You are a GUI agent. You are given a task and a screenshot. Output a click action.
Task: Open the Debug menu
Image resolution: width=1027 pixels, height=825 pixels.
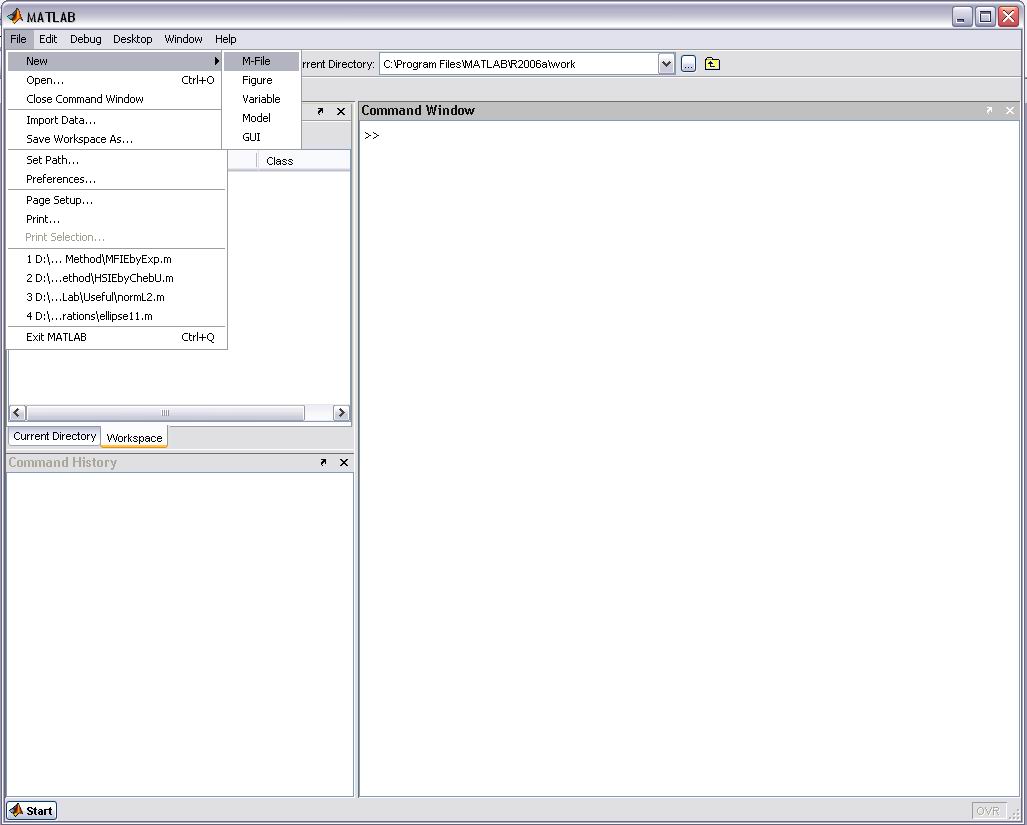86,39
